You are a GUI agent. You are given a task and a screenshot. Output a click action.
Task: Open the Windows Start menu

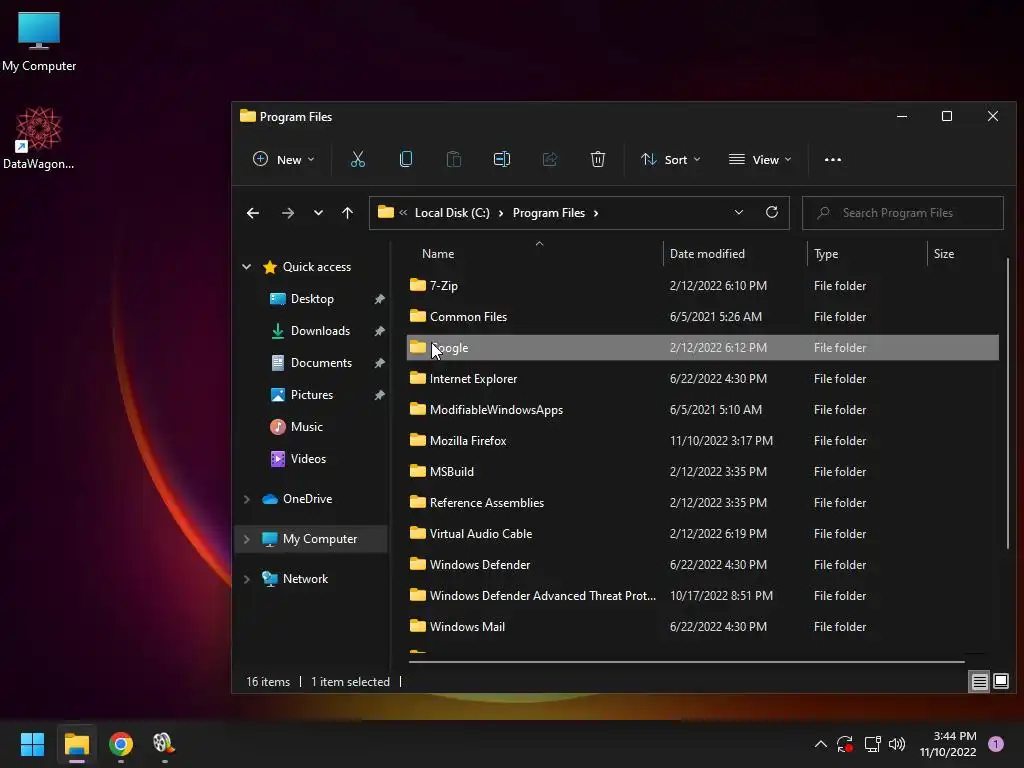(x=32, y=744)
